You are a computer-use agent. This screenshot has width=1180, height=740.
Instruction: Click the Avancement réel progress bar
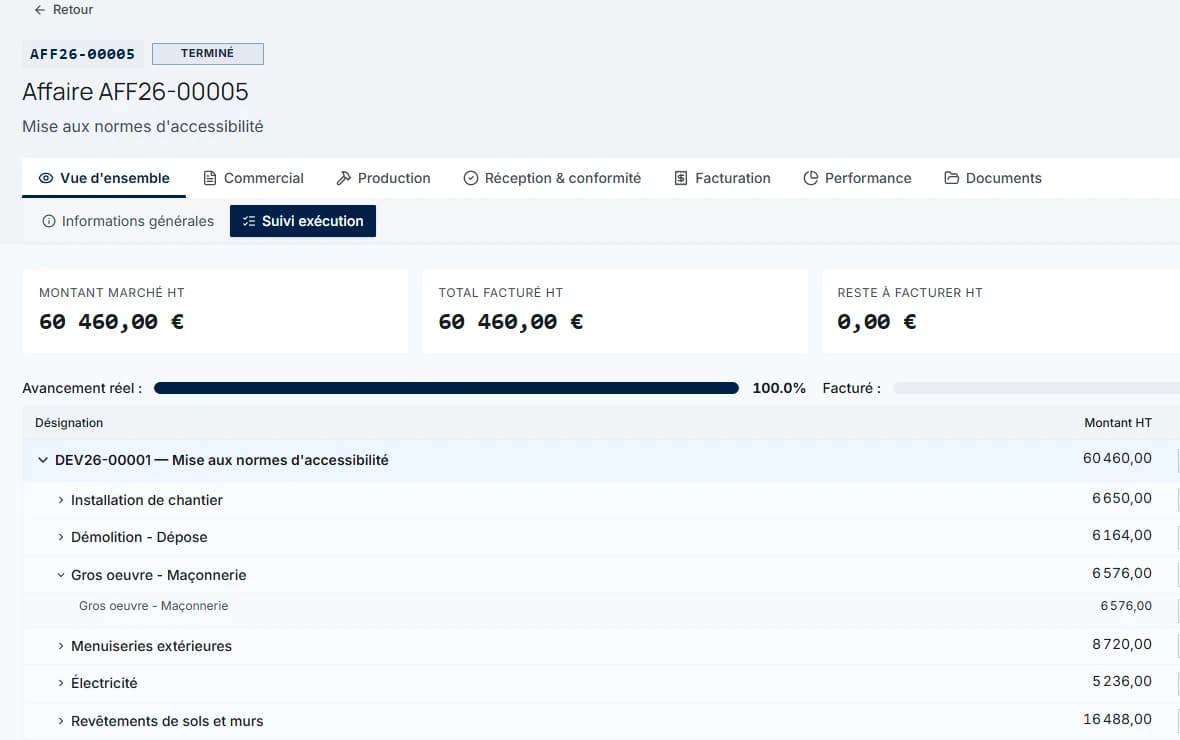coord(446,388)
